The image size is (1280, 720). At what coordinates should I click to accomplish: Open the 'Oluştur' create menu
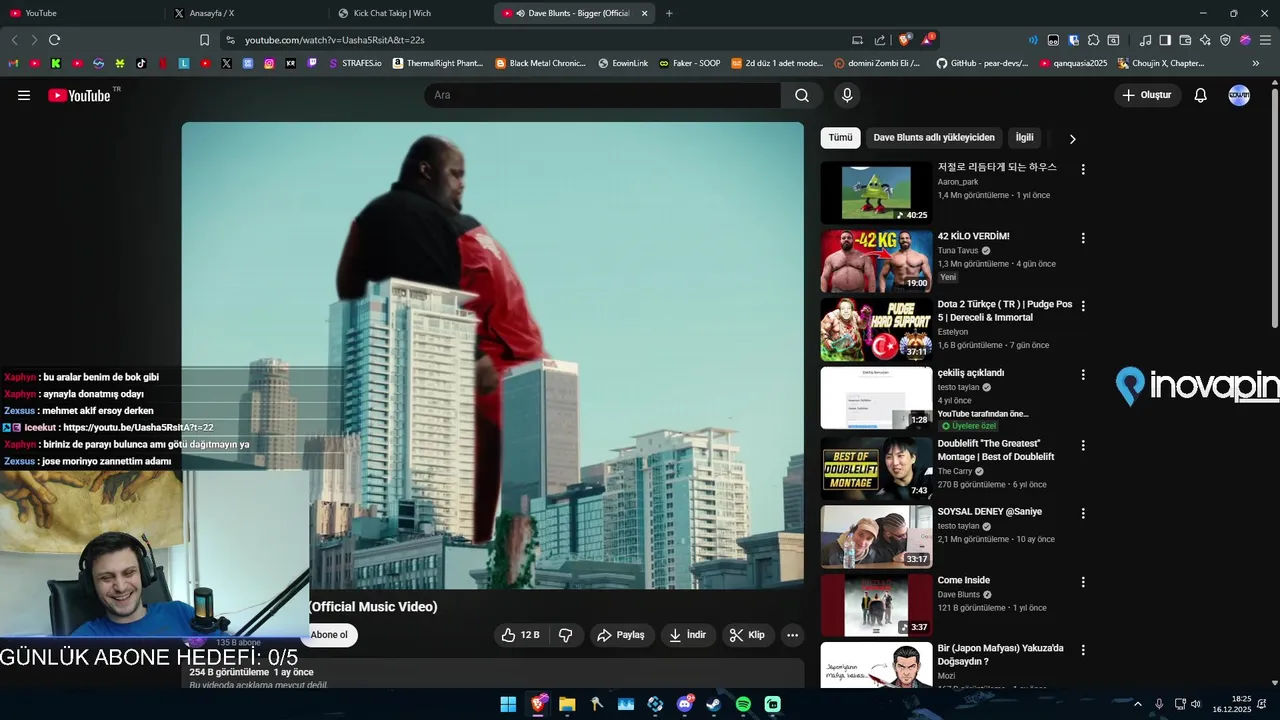click(x=1148, y=95)
